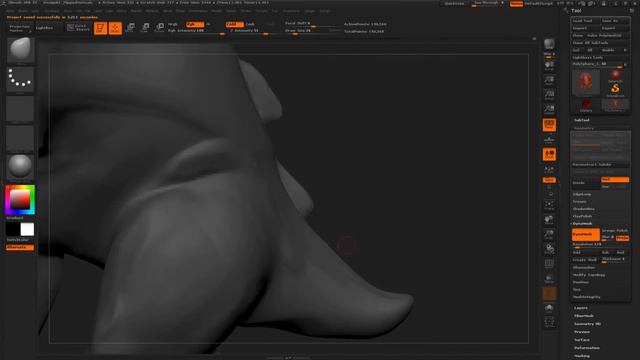
Task: Toggle the orange Menus button
Action: pos(516,4)
